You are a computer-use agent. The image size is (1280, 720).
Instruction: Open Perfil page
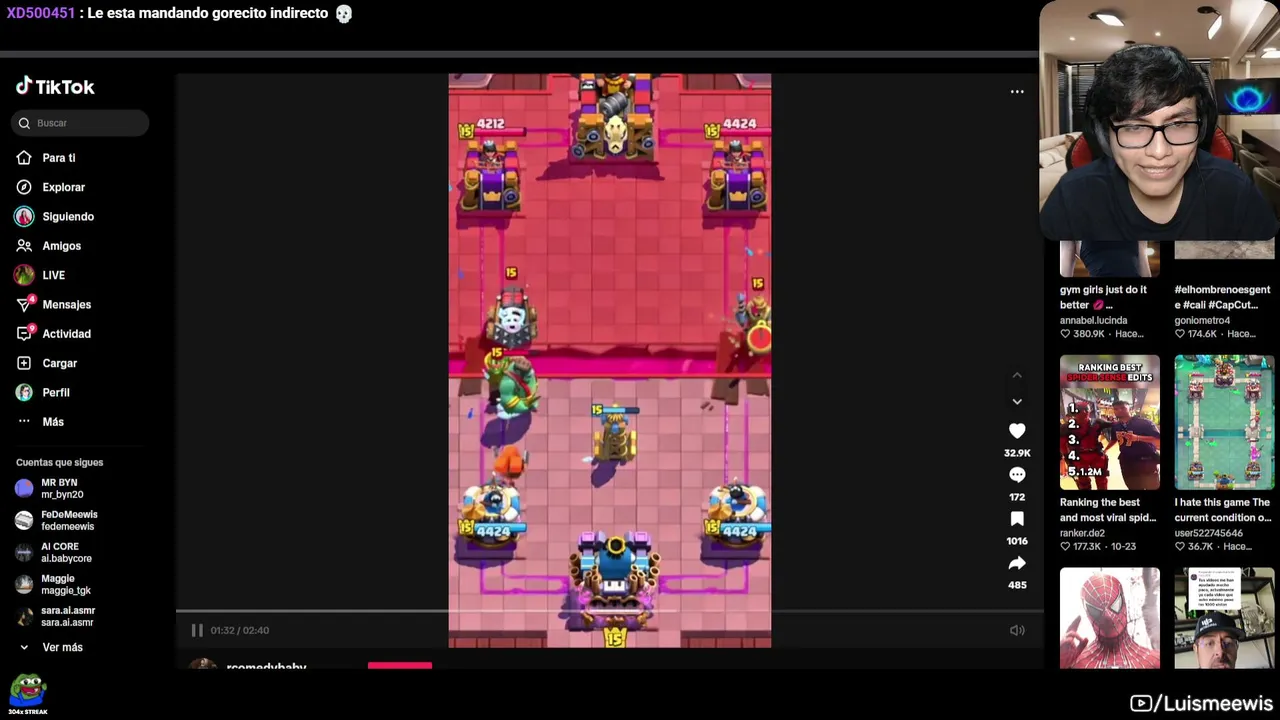pyautogui.click(x=55, y=392)
